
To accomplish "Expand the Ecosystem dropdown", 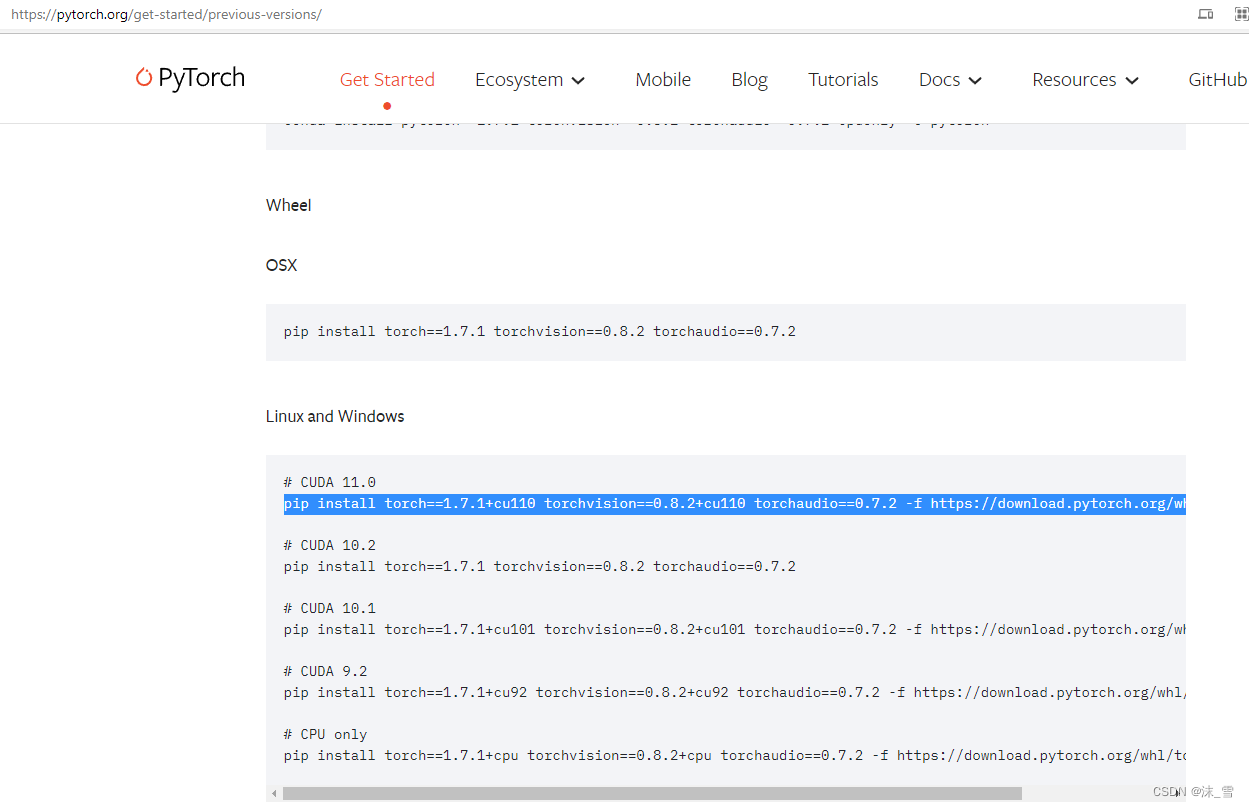I will point(530,79).
